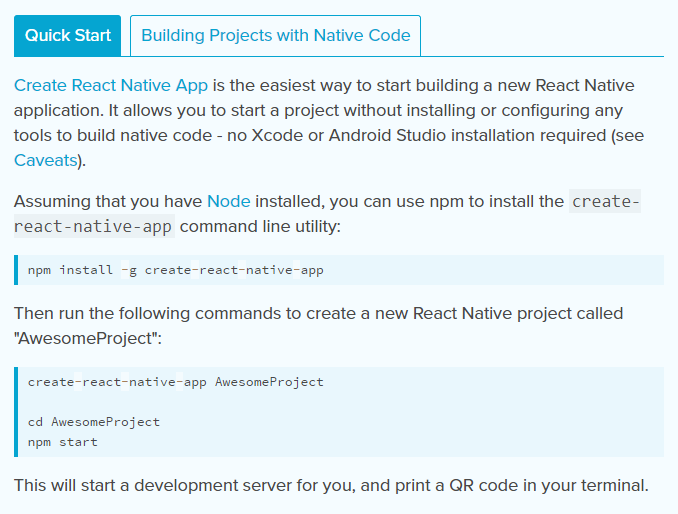
Task: Click the create-react-native-app AwesomeProject command line
Action: 176,382
